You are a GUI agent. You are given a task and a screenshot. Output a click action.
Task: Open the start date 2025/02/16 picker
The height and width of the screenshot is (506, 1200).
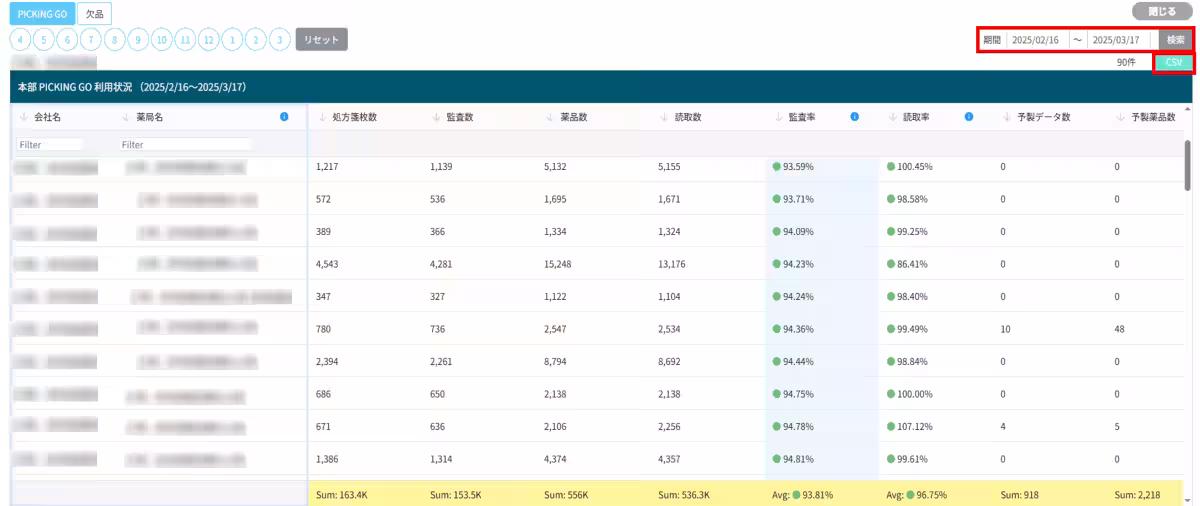(x=1035, y=40)
